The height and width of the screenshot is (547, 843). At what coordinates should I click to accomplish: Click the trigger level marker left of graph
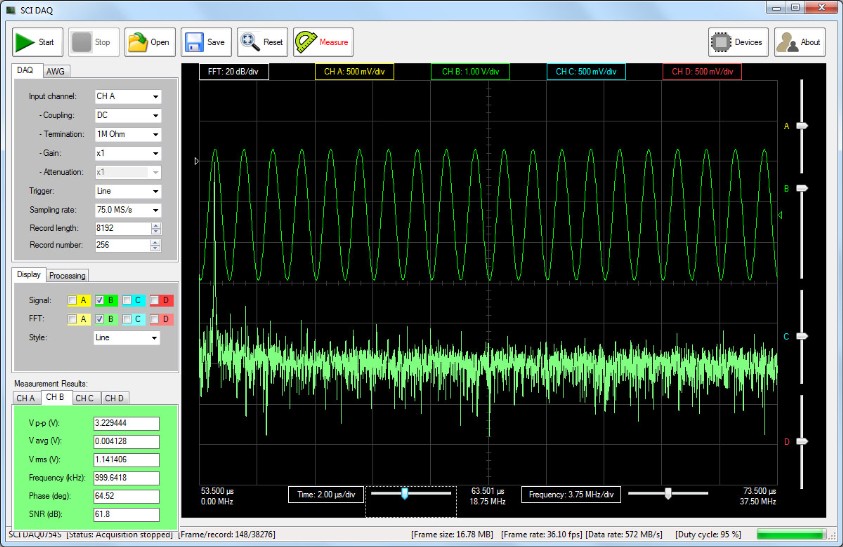click(197, 161)
